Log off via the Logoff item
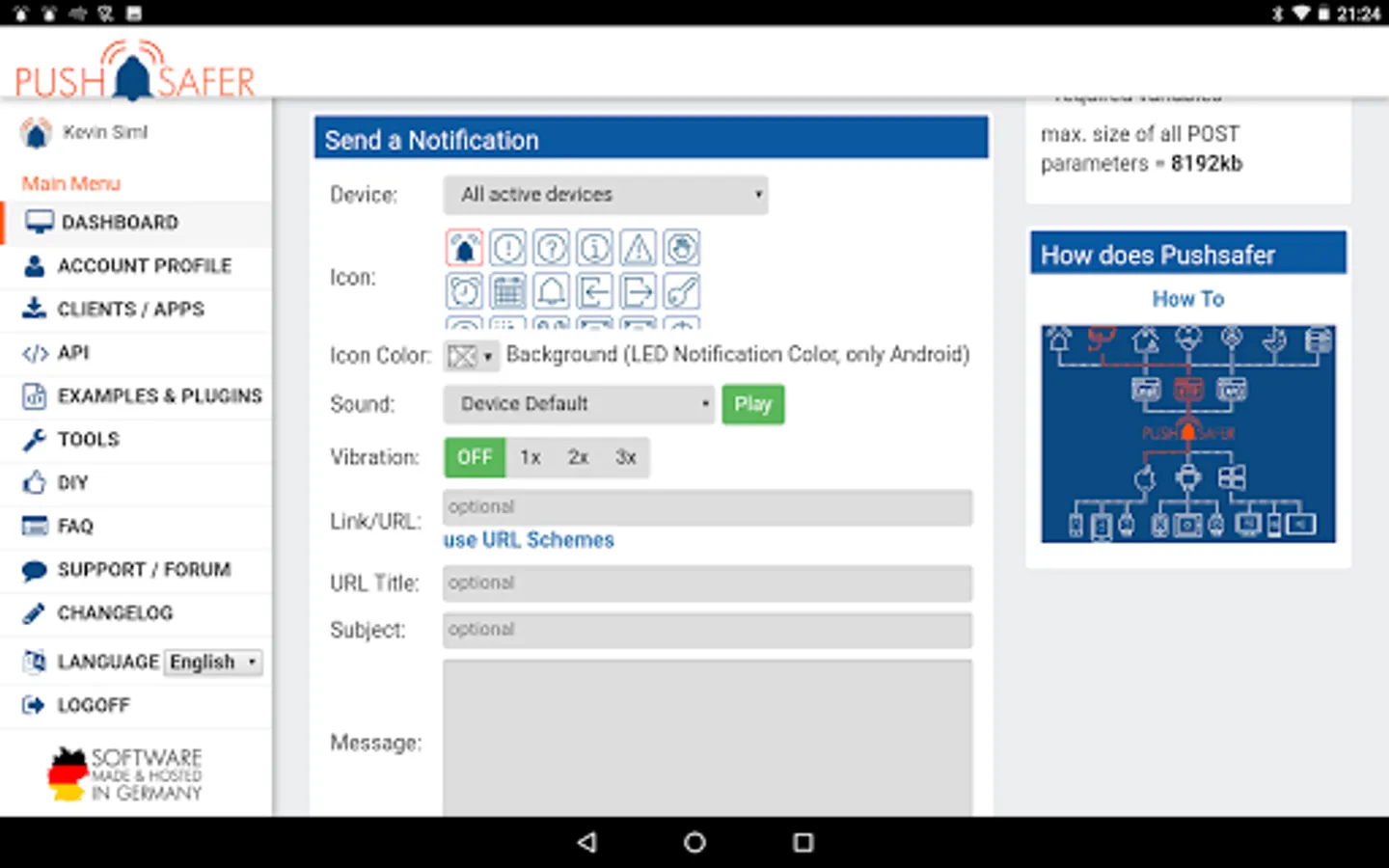 136,706
